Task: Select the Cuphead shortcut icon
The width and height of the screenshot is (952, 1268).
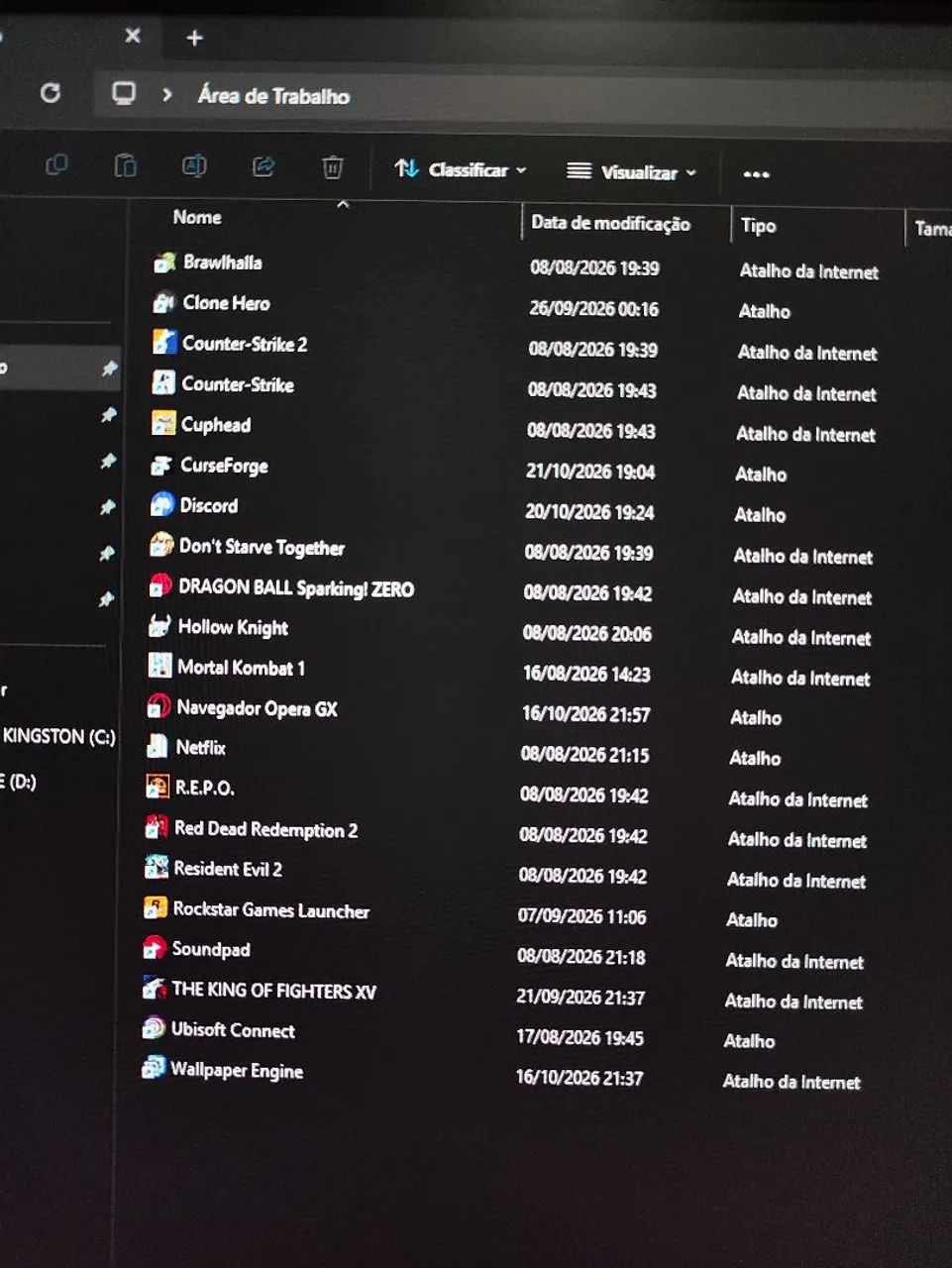Action: (x=162, y=424)
